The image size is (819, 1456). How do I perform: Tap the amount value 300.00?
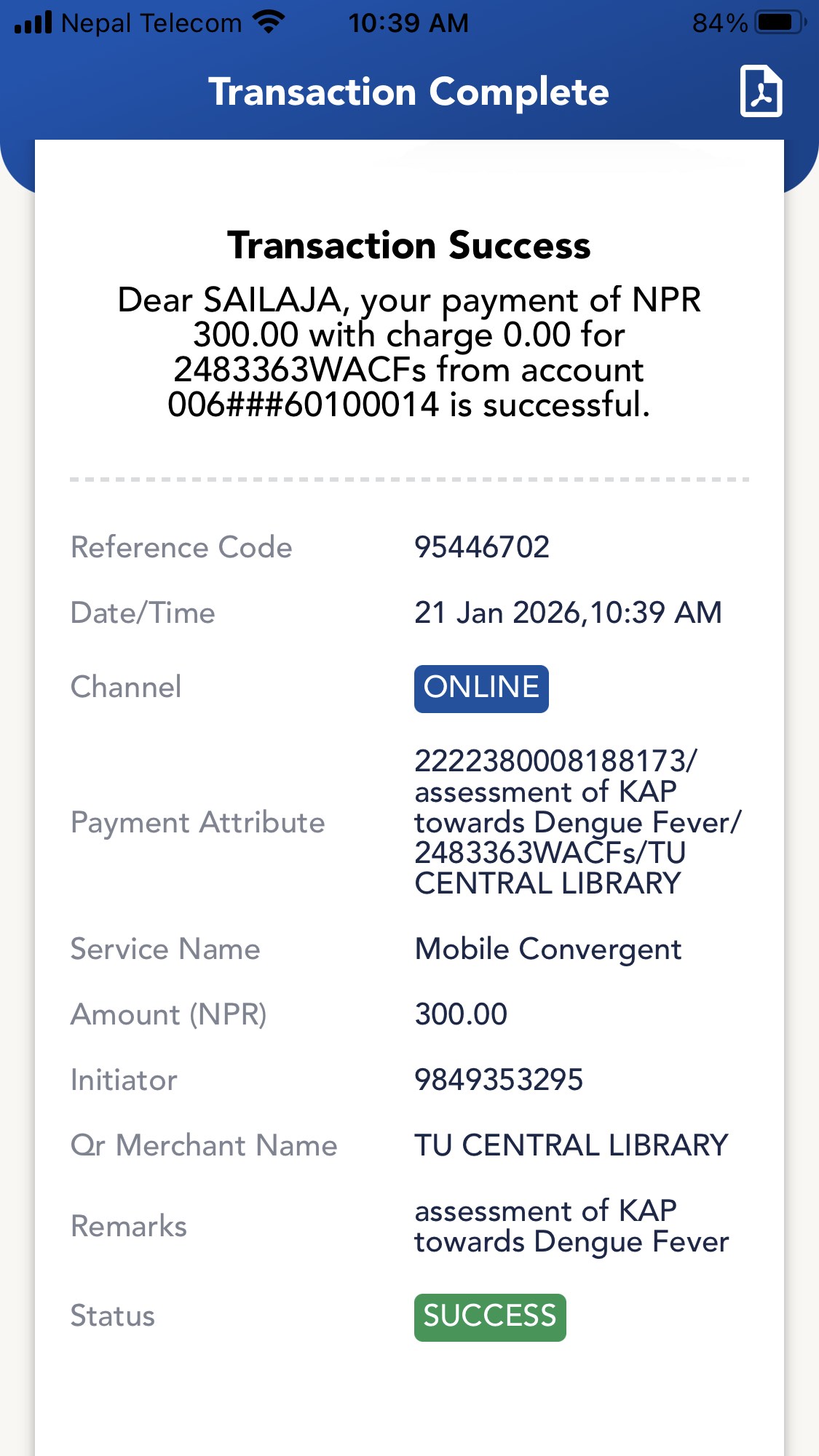coord(461,1014)
